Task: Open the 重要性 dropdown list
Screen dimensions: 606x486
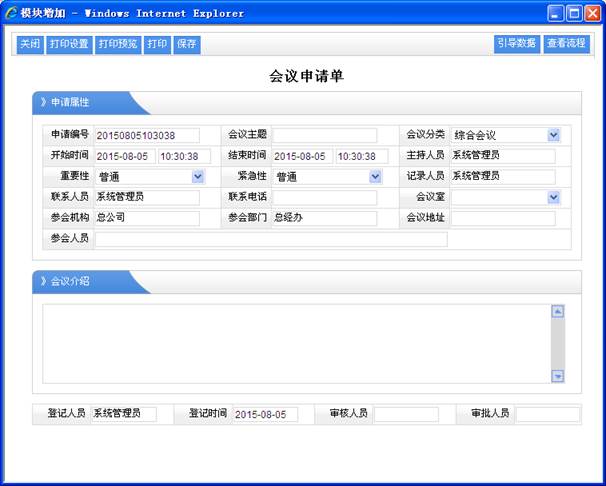Action: point(198,177)
